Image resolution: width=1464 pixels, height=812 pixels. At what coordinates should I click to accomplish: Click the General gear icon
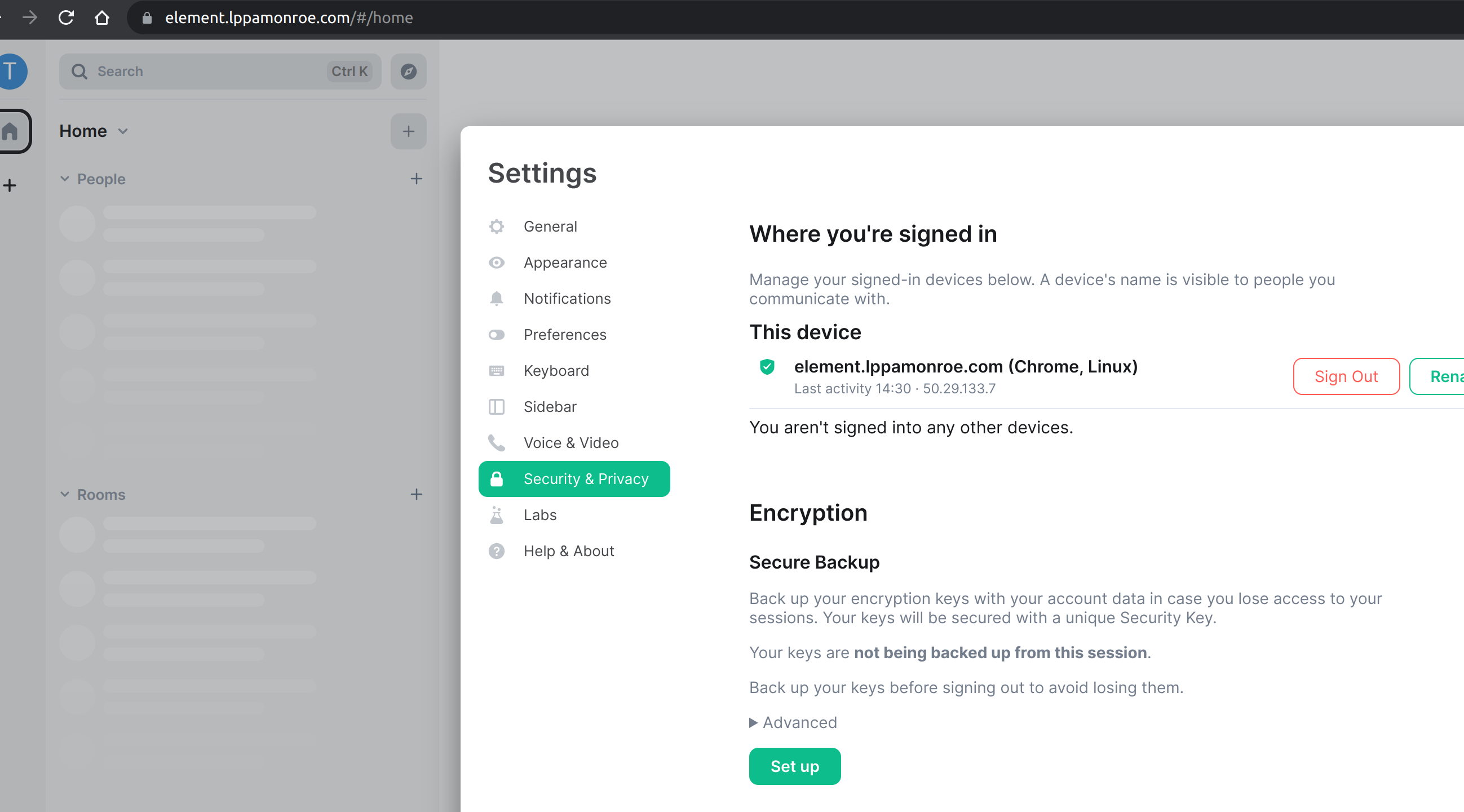pos(496,227)
